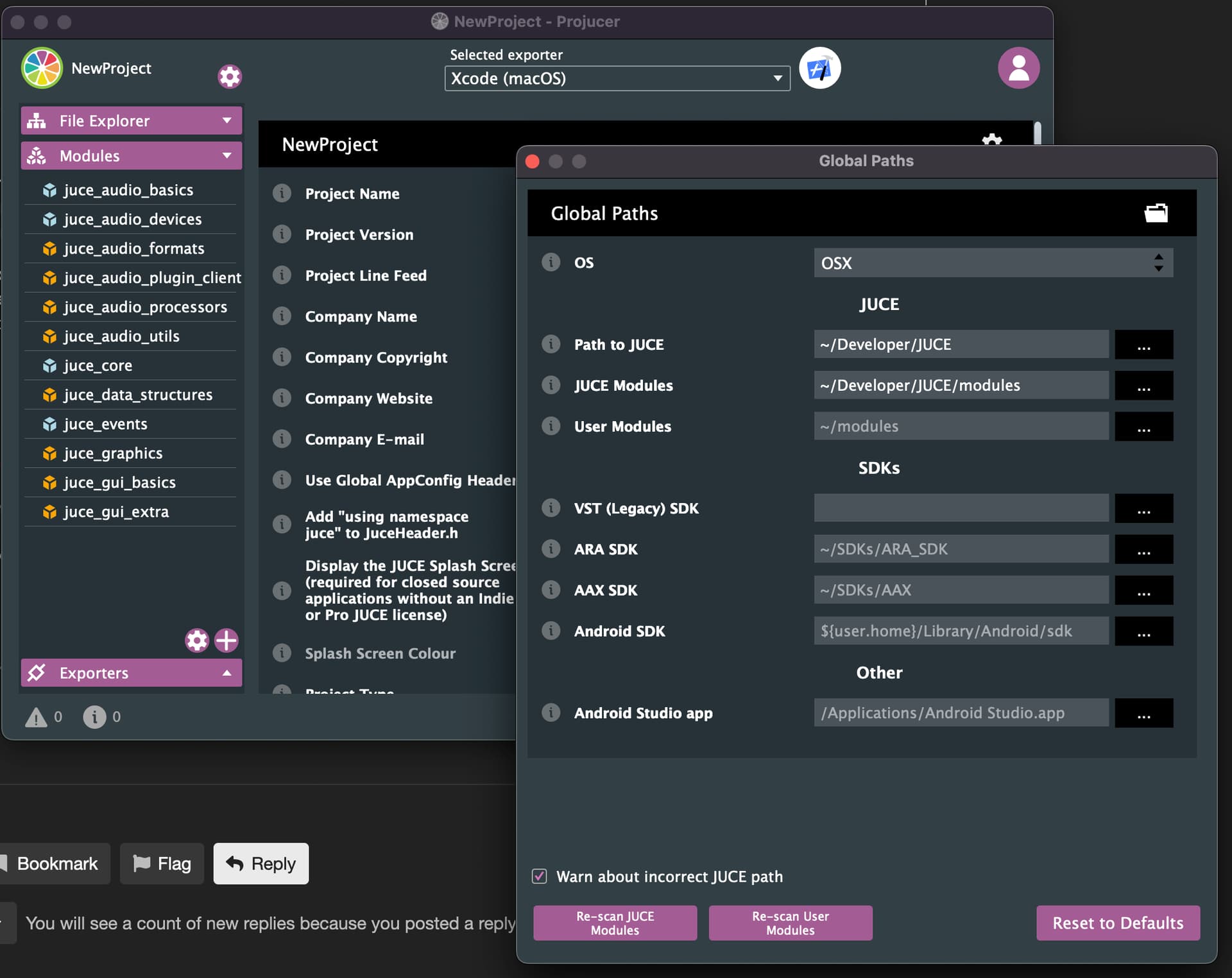The height and width of the screenshot is (978, 1232).
Task: Click the warnings triangle icon in status bar
Action: pos(36,717)
